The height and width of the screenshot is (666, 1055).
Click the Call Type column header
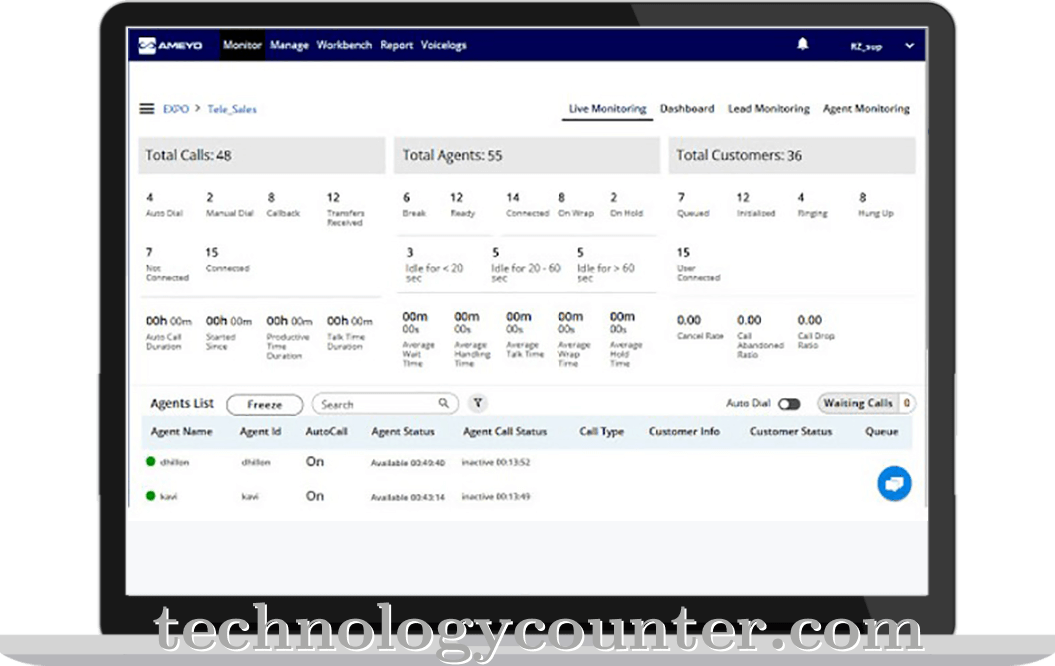pyautogui.click(x=602, y=431)
